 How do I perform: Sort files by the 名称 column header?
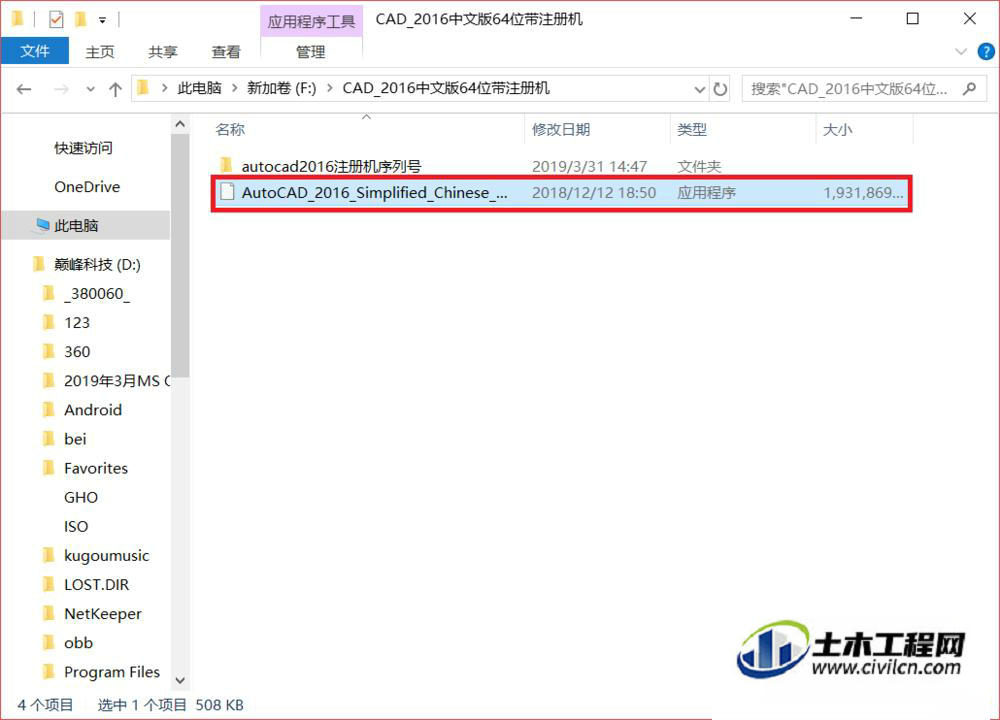230,129
